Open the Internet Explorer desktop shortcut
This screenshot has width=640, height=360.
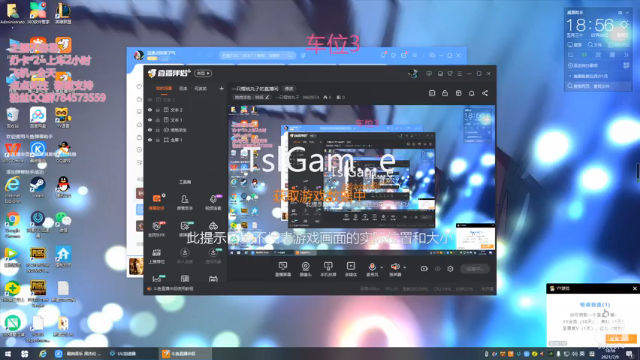[13, 189]
